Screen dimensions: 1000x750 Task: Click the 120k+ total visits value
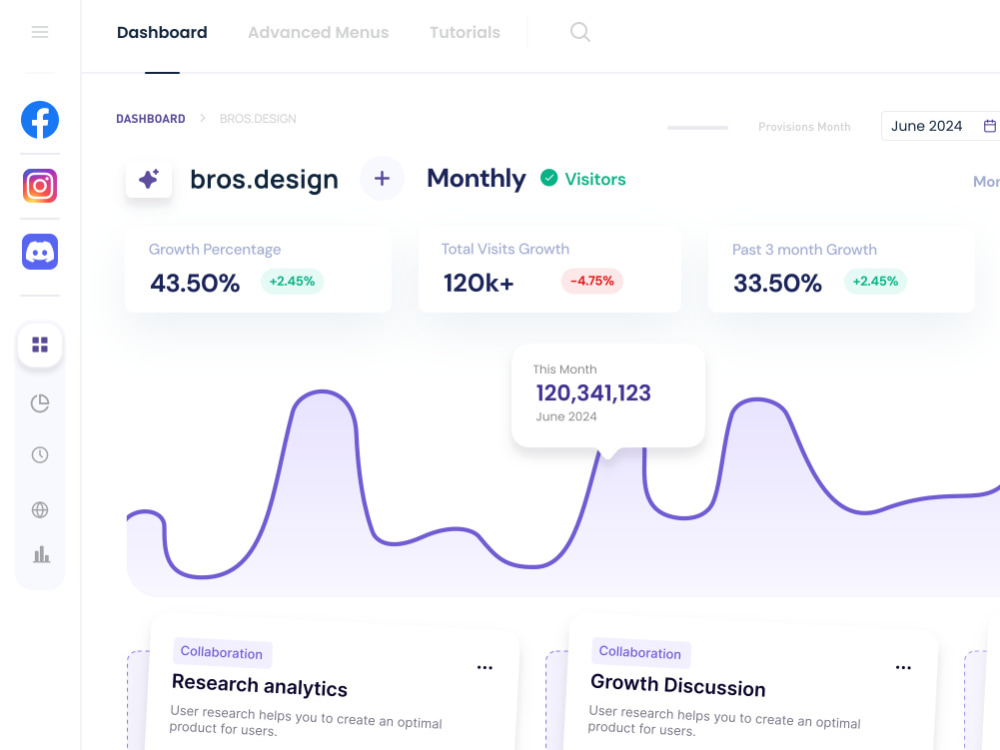[x=478, y=283]
